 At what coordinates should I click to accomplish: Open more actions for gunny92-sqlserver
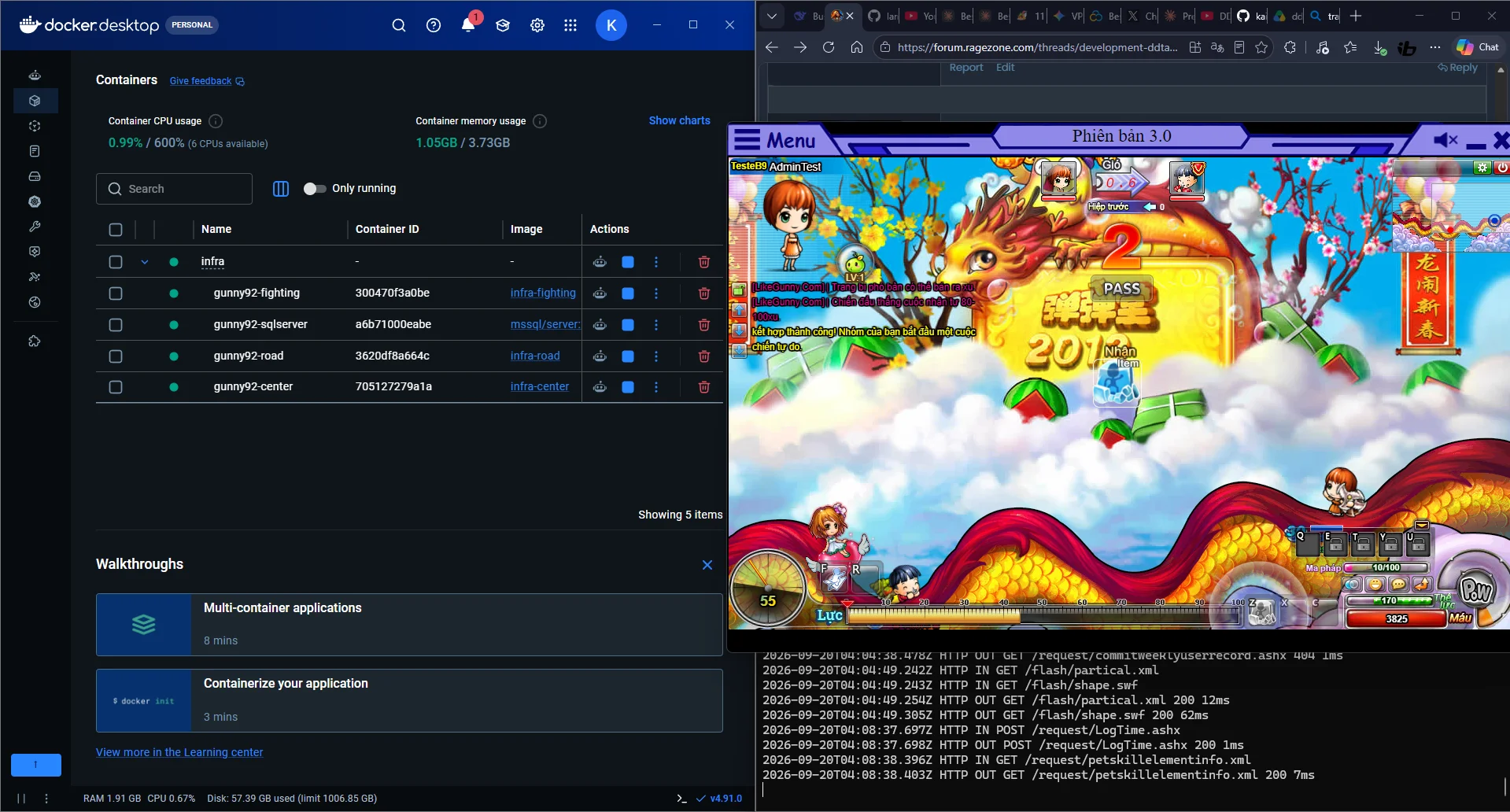(x=656, y=325)
